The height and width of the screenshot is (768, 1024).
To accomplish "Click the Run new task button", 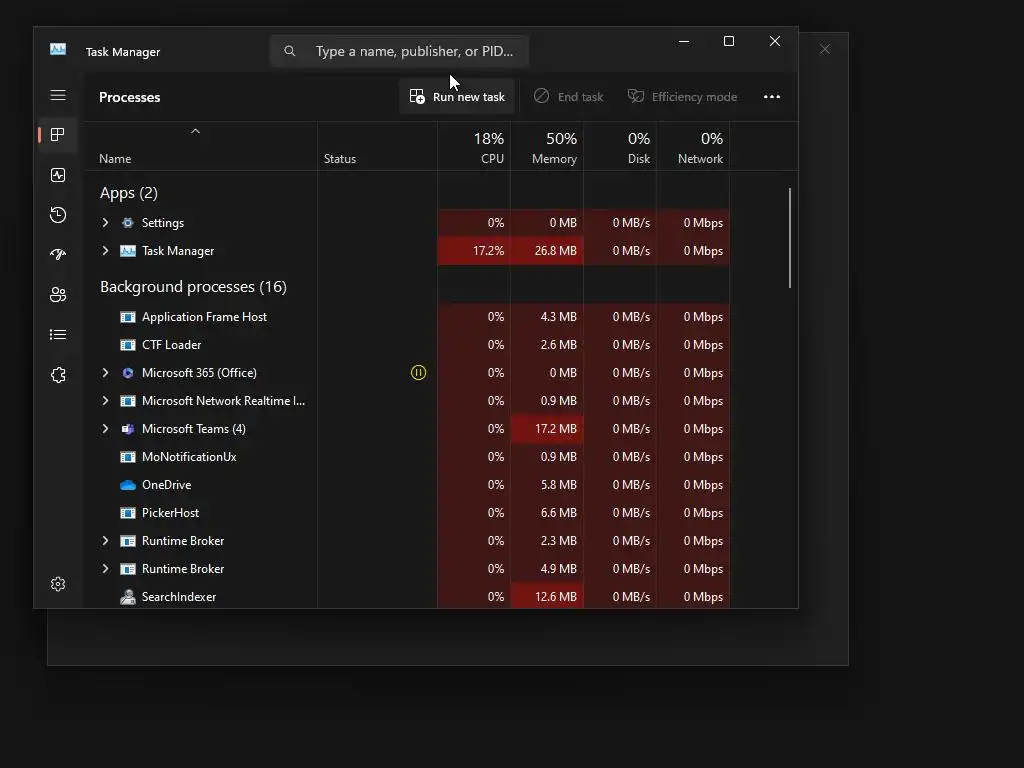I will pos(457,97).
